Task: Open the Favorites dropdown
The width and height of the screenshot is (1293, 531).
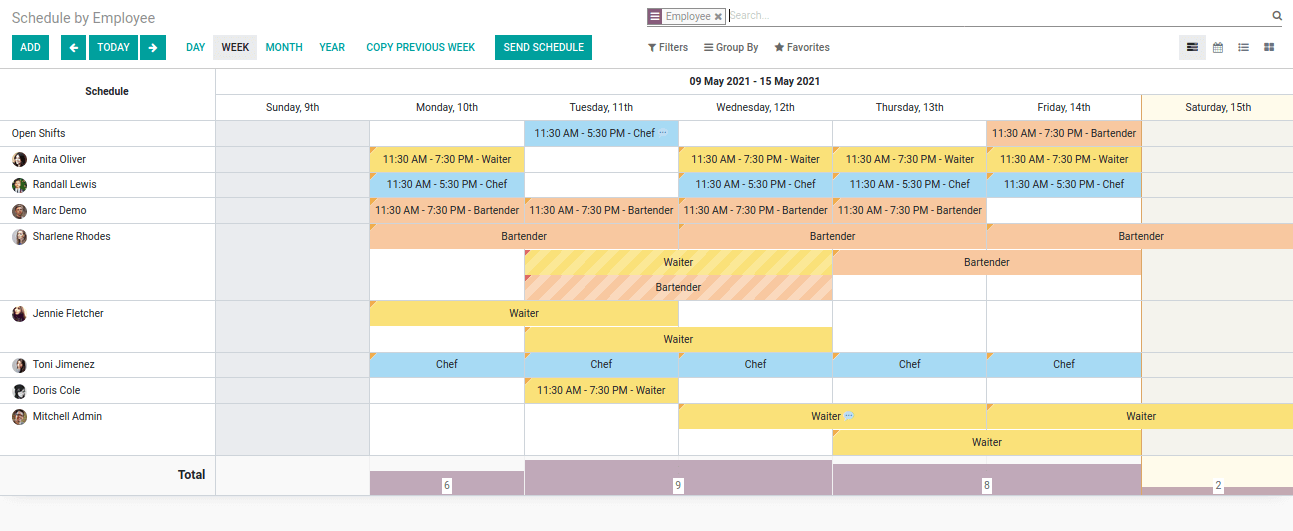Action: (802, 47)
